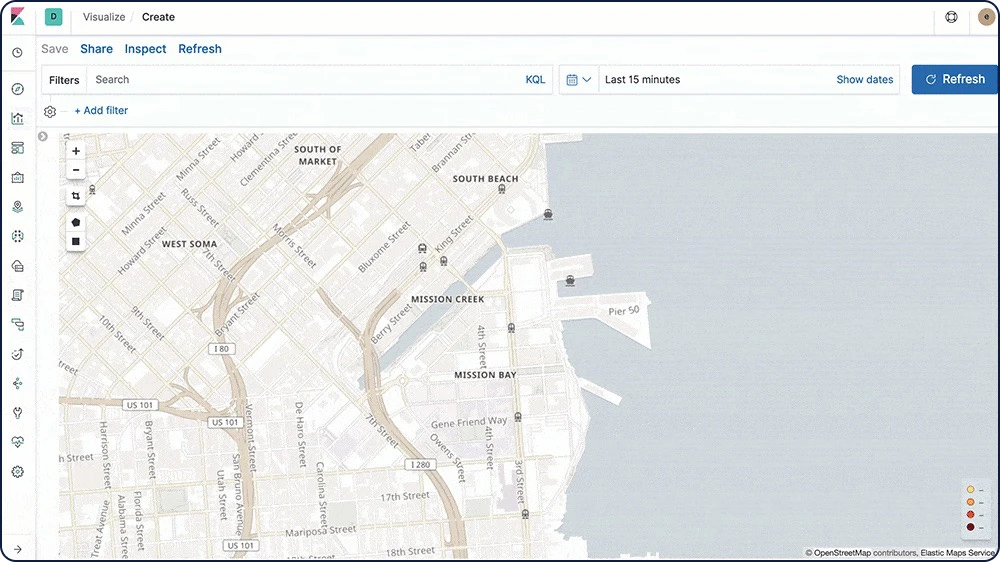
Task: Open Logs scroll icon in sidebar
Action: pos(18,295)
